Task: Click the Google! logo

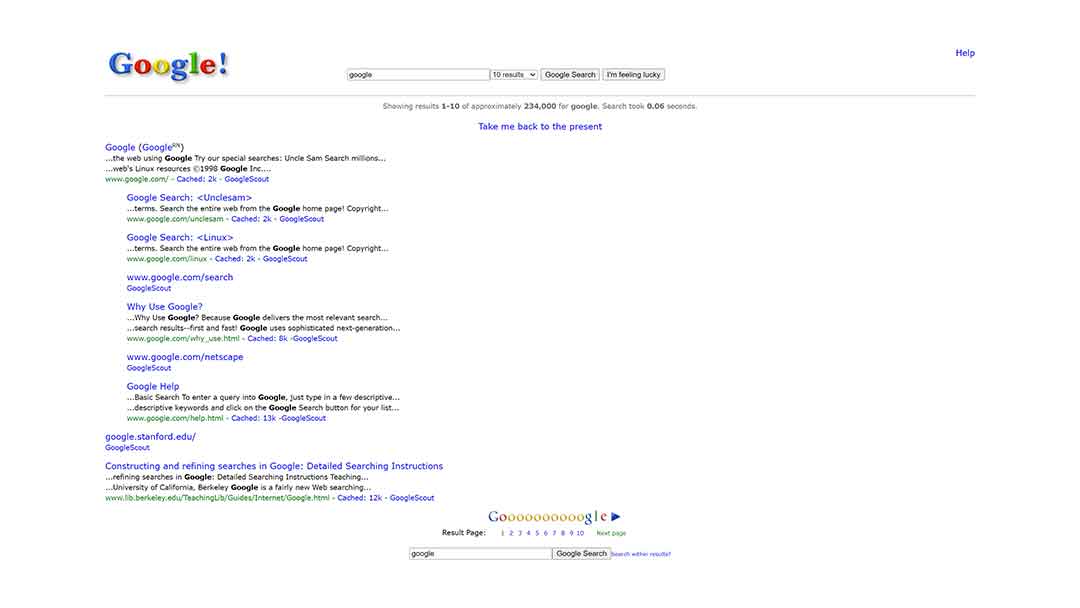Action: [168, 65]
